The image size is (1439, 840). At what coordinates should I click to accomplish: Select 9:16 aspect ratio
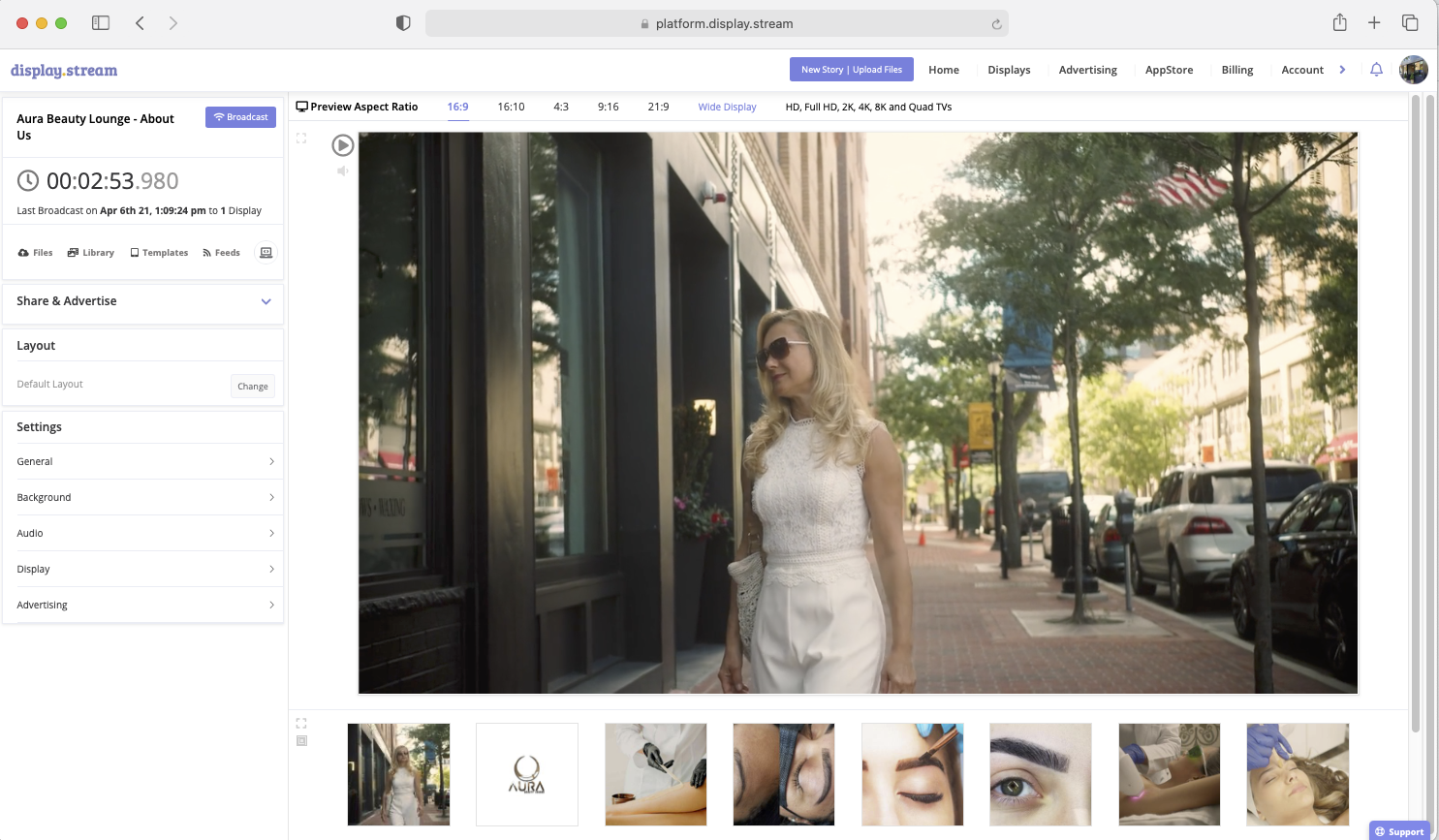point(608,108)
